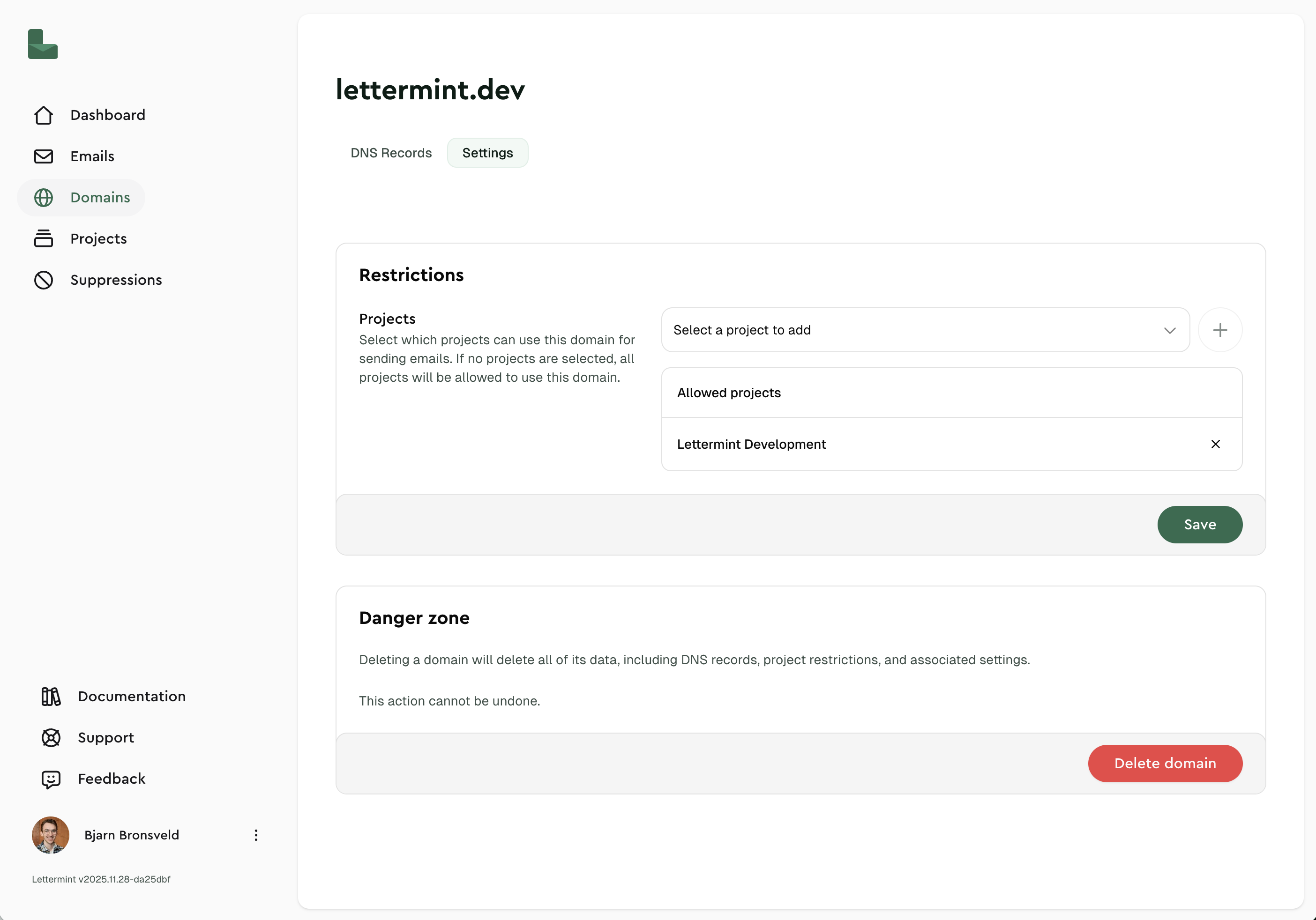Open the Dashboard from the sidebar
The width and height of the screenshot is (1316, 920).
[107, 115]
